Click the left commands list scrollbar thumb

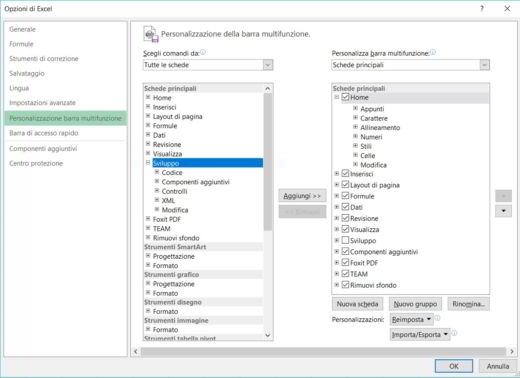268,162
